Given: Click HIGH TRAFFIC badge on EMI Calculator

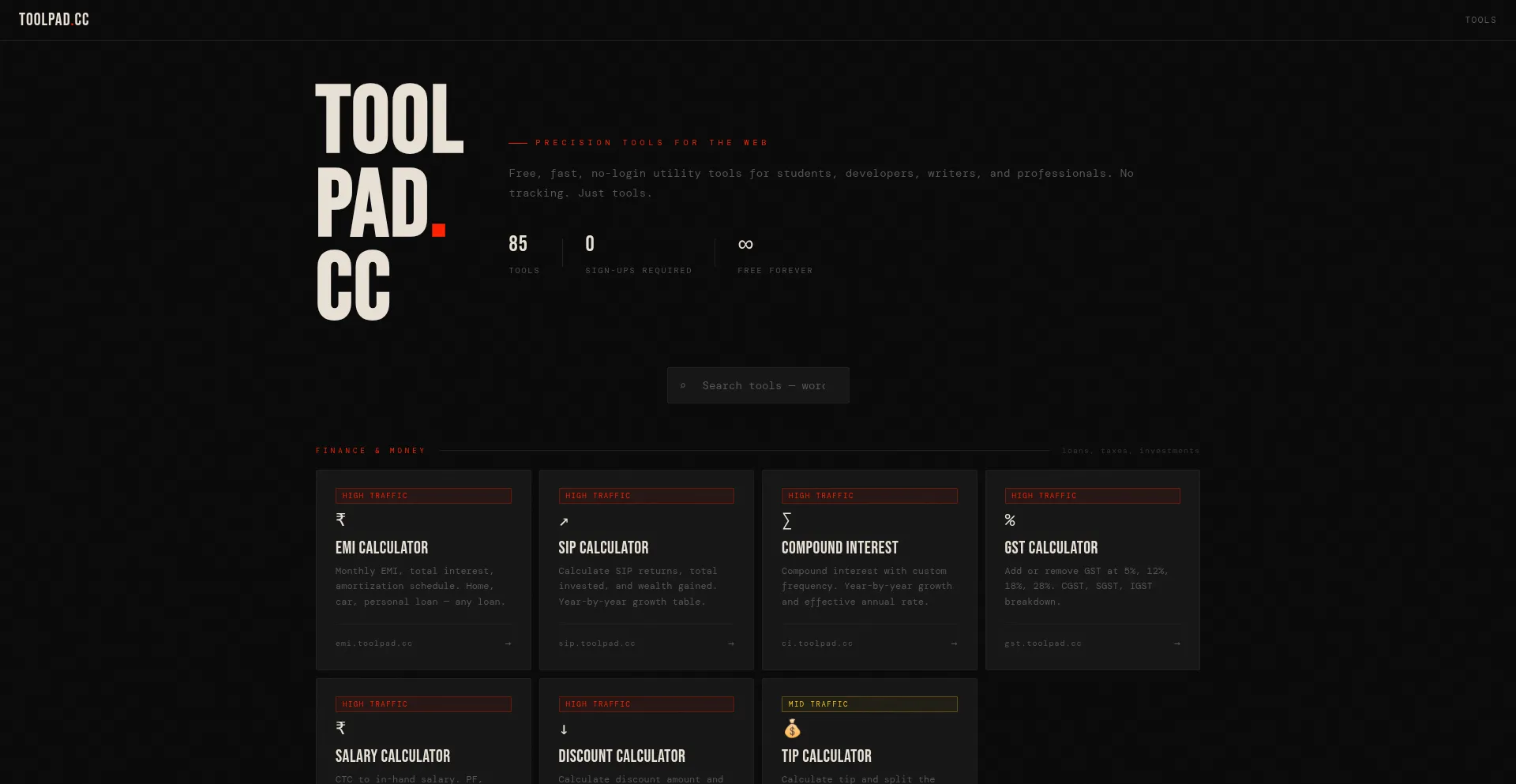Looking at the screenshot, I should (x=423, y=496).
